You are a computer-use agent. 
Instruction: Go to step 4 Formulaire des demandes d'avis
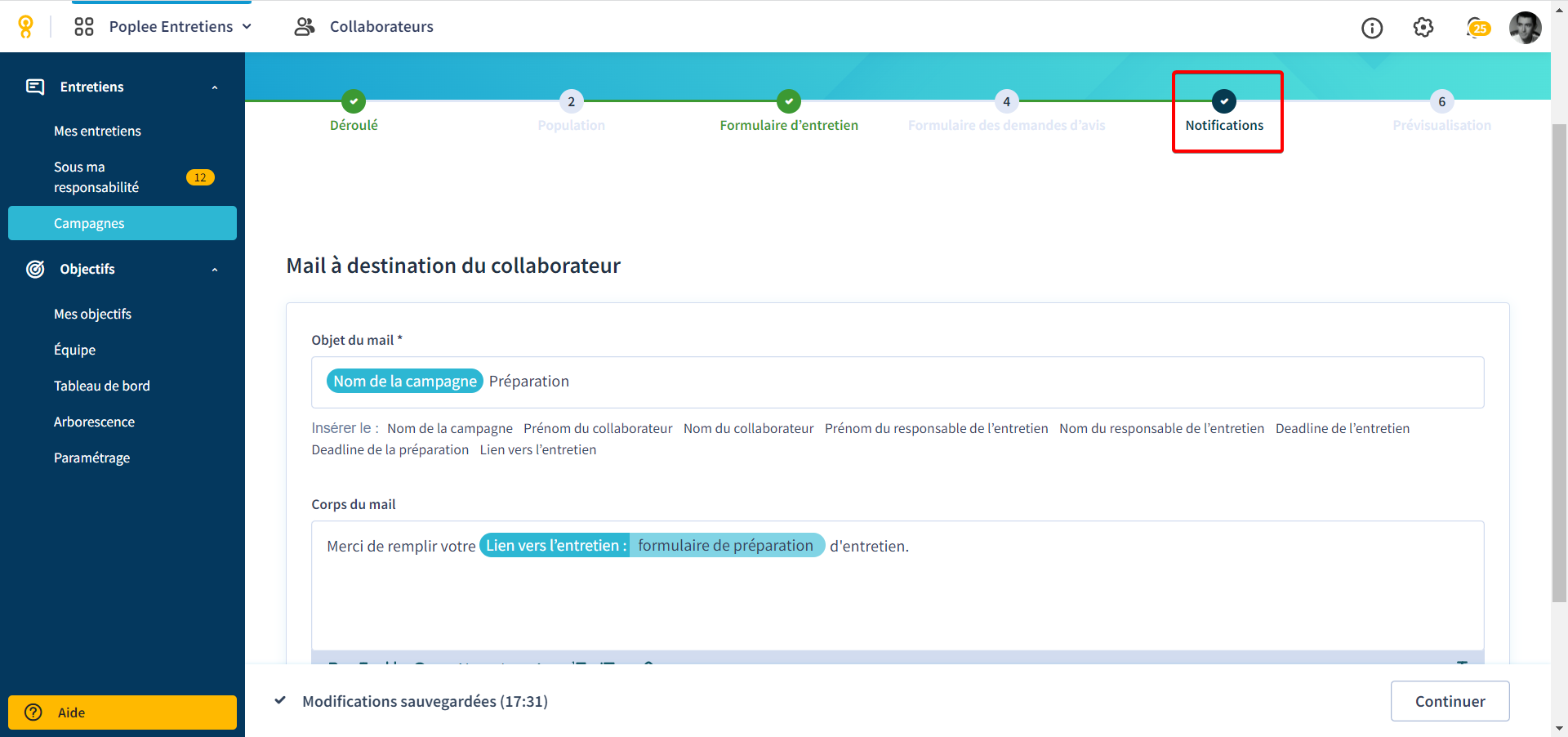pos(1006,111)
